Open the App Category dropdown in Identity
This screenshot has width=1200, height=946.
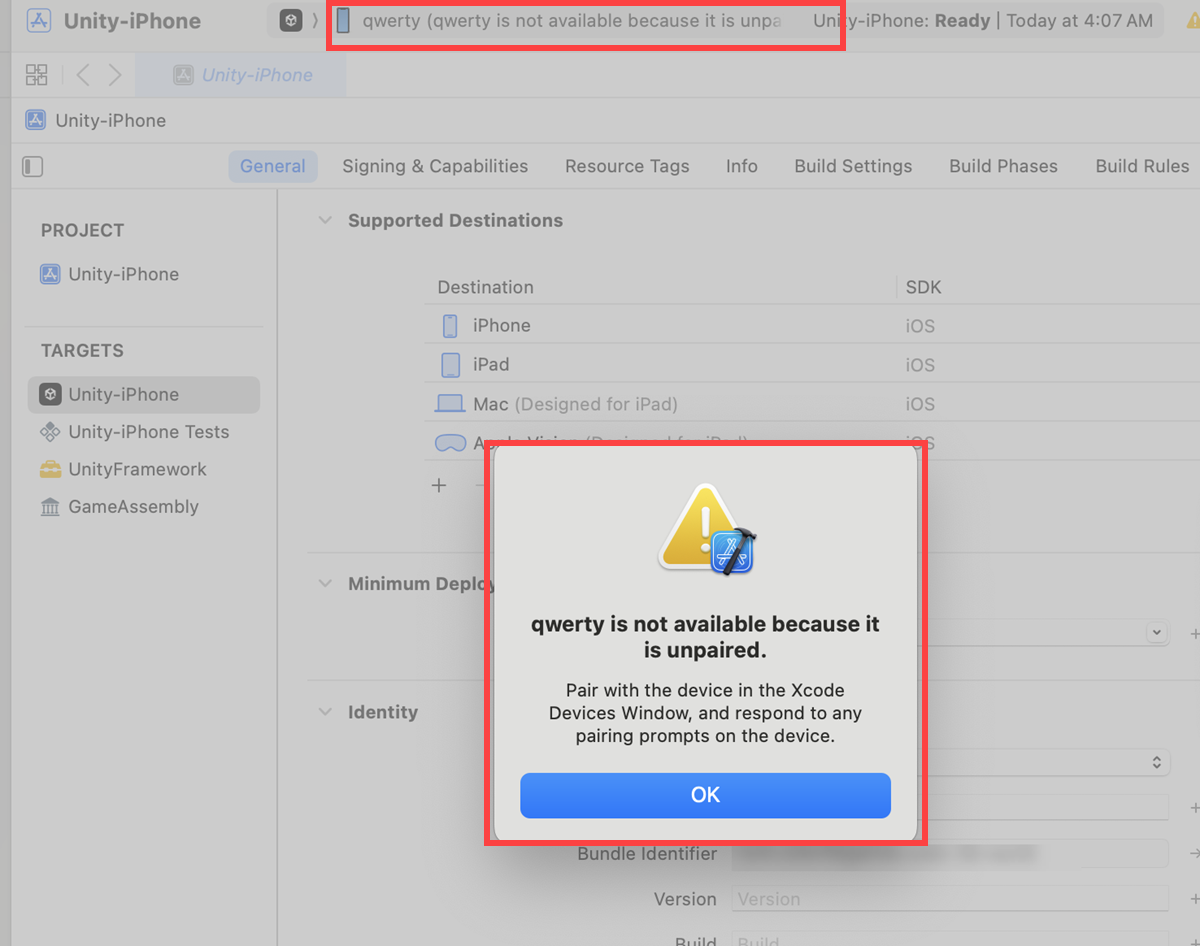[1156, 762]
